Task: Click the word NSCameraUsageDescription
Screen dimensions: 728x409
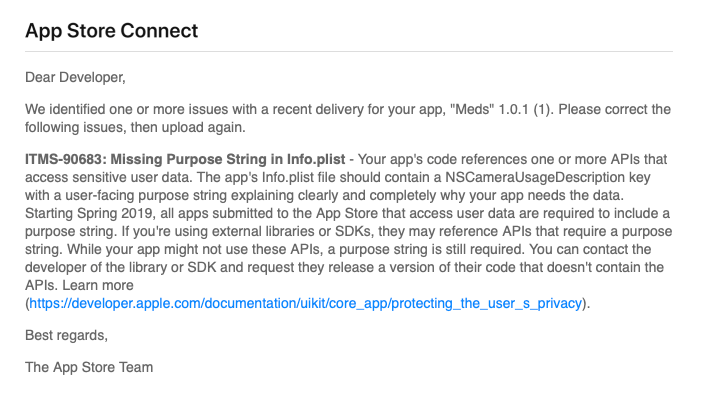Action: [x=535, y=177]
